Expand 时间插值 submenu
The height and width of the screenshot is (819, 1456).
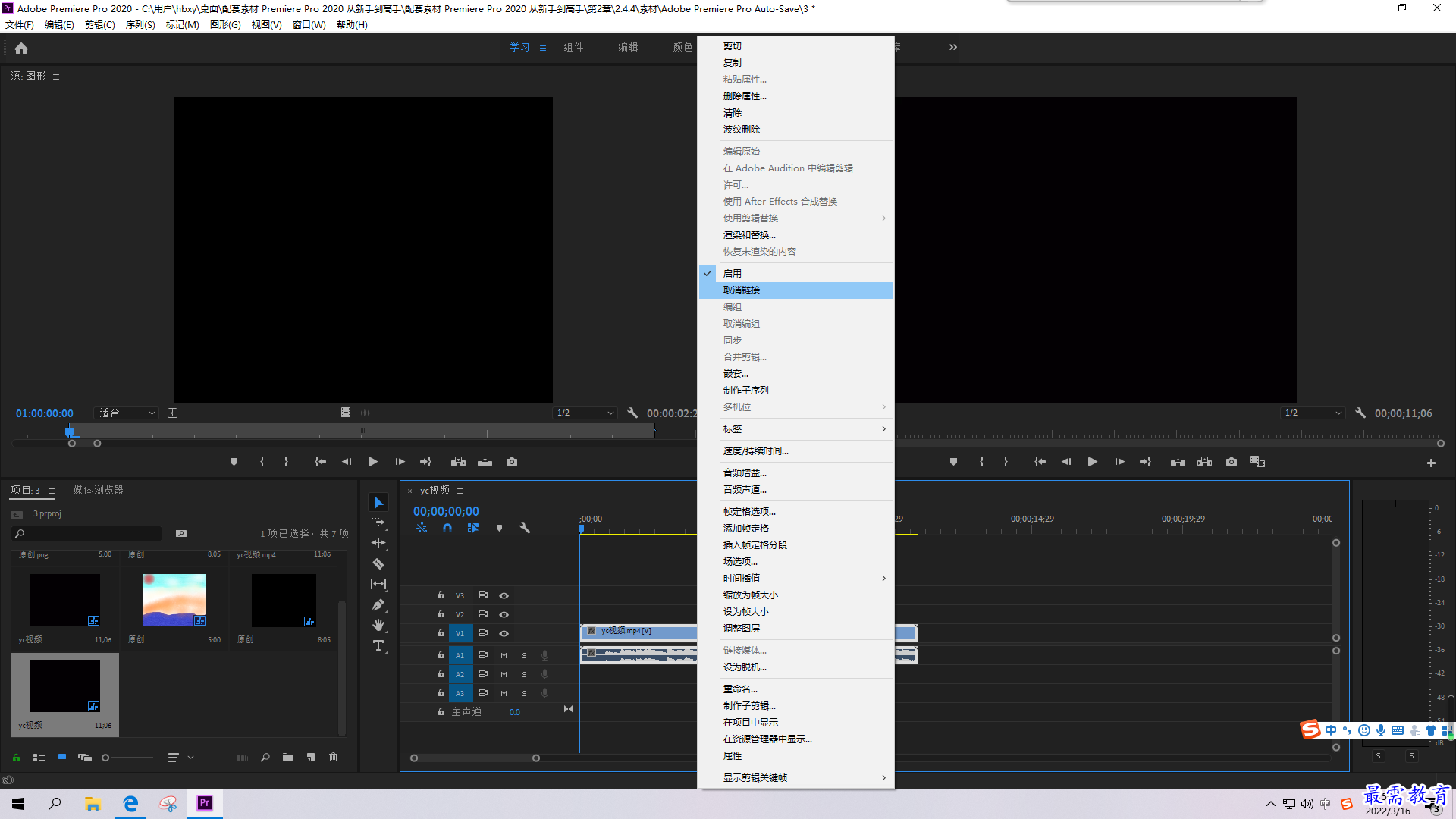(795, 579)
